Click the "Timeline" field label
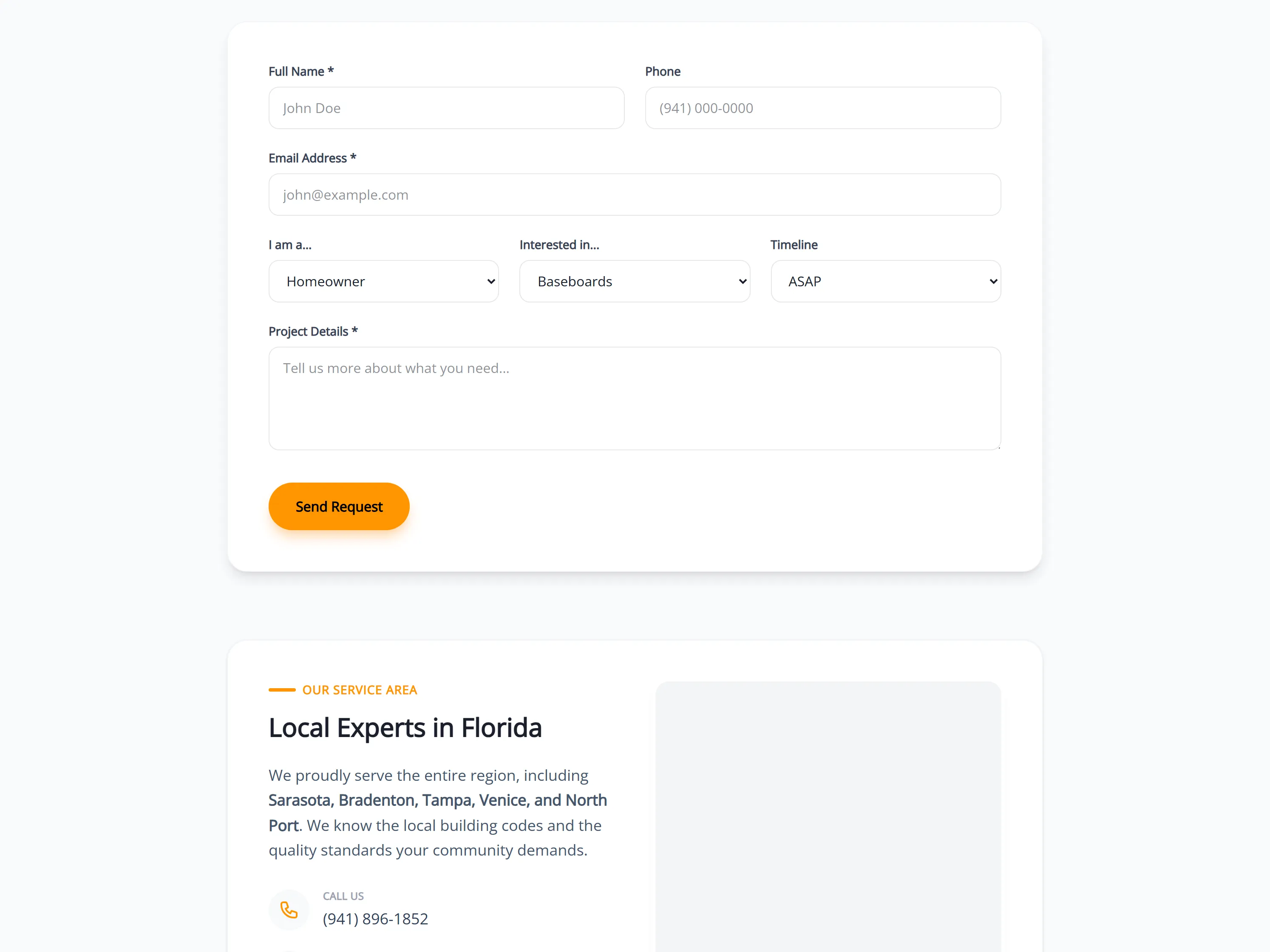Image resolution: width=1270 pixels, height=952 pixels. [794, 245]
